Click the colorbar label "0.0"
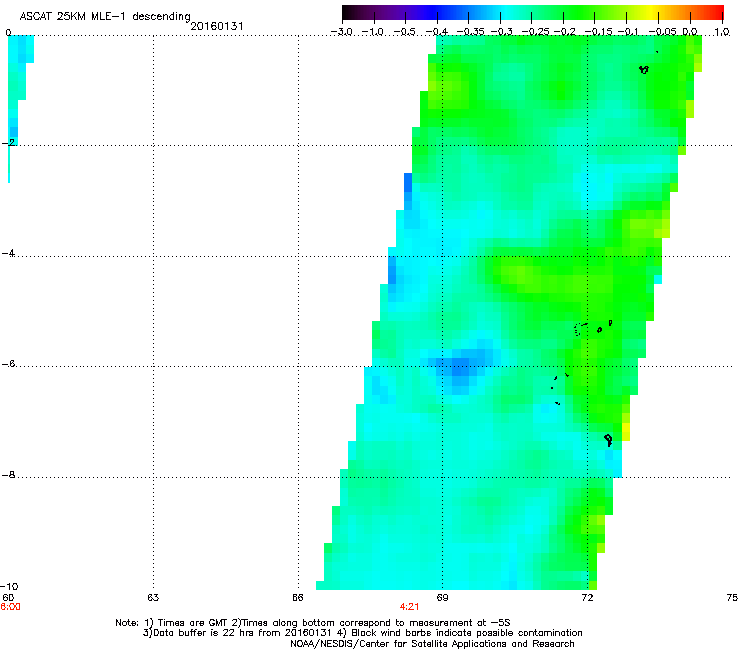740x650 pixels. [690, 32]
